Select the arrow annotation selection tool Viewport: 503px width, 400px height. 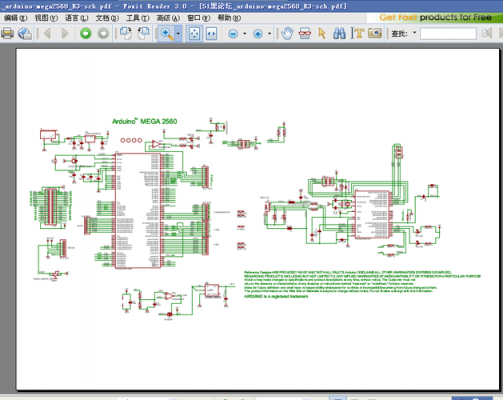point(322,33)
